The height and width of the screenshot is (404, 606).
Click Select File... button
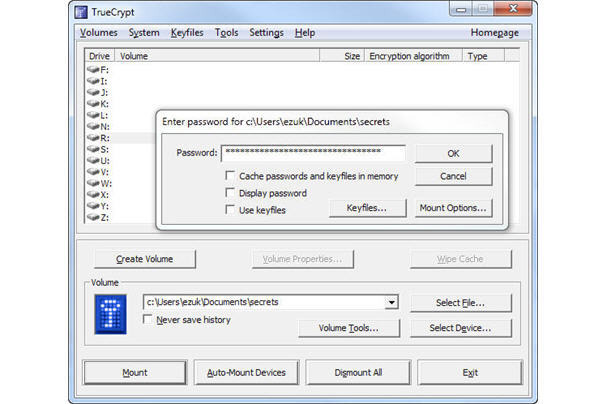[460, 303]
